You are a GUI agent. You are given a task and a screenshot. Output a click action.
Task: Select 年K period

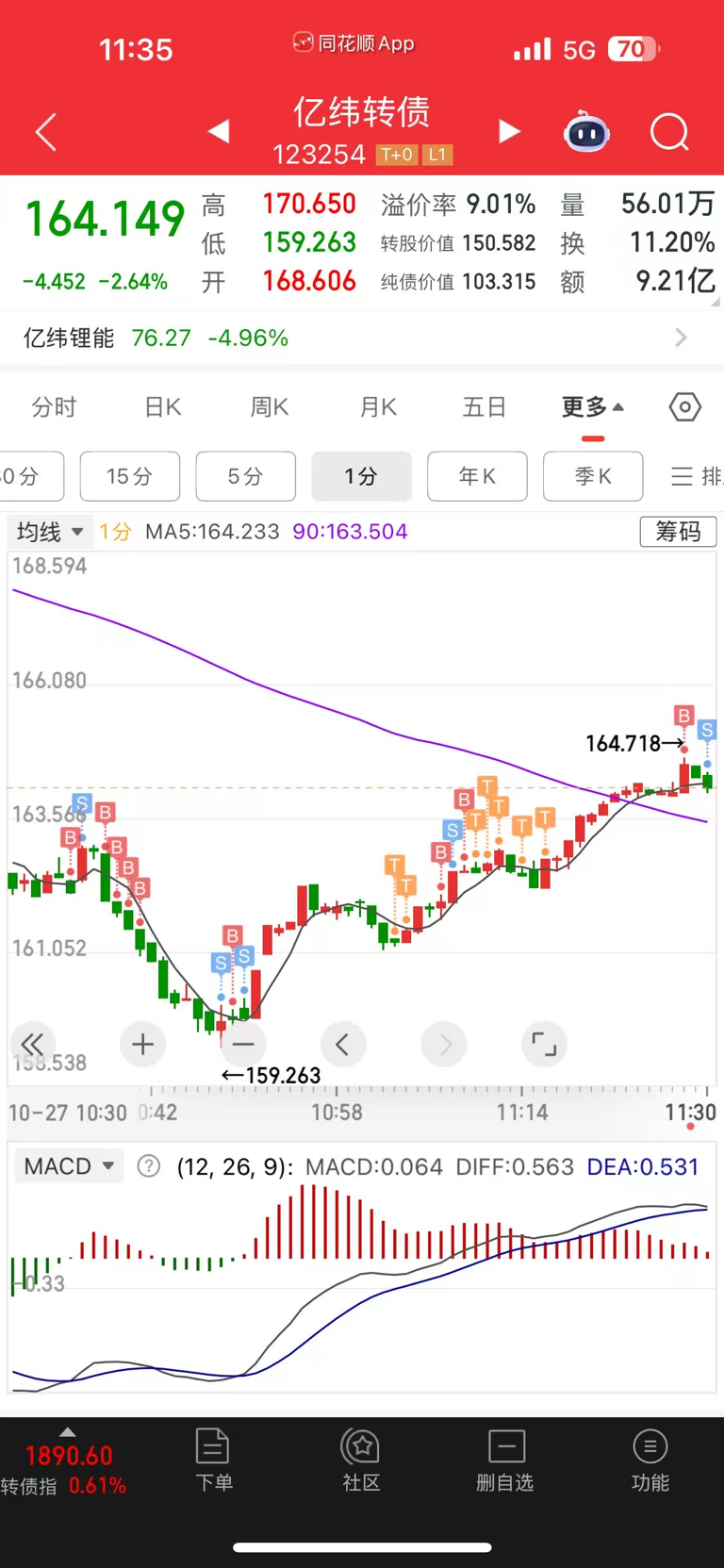coord(477,476)
